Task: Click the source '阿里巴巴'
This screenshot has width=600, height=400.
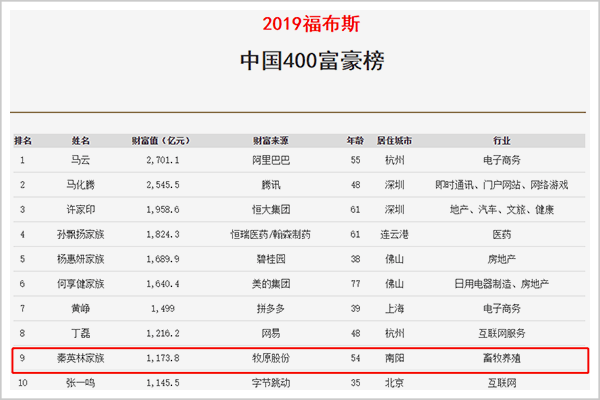Action: click(271, 160)
